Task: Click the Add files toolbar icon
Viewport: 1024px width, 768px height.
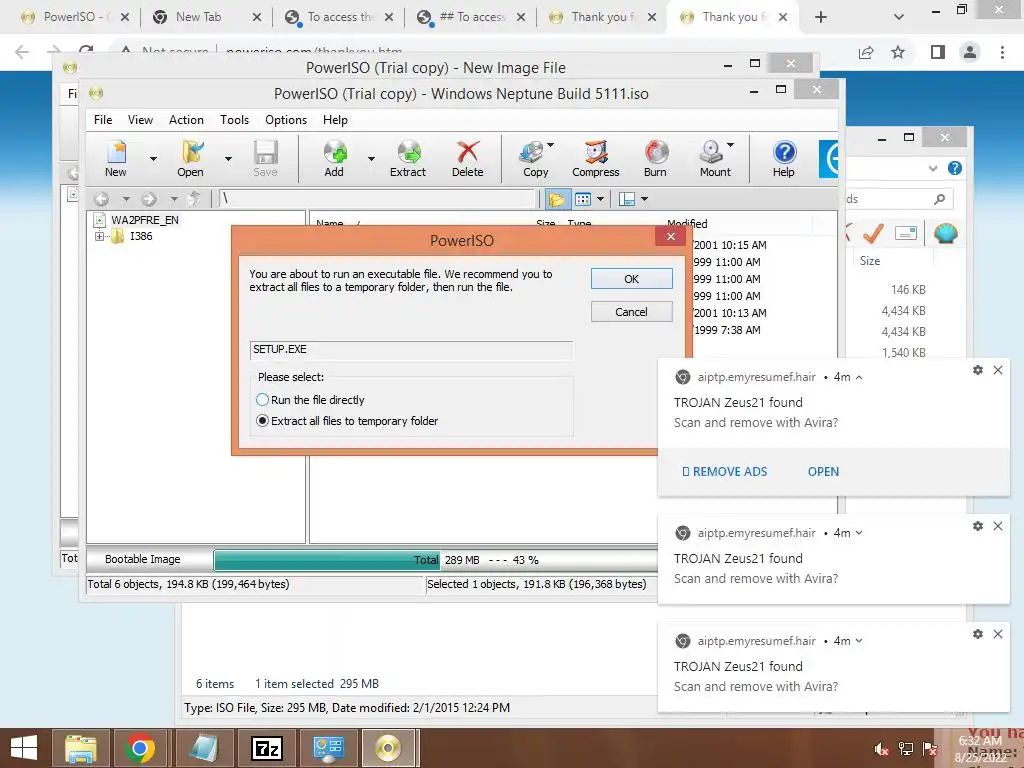Action: tap(334, 158)
